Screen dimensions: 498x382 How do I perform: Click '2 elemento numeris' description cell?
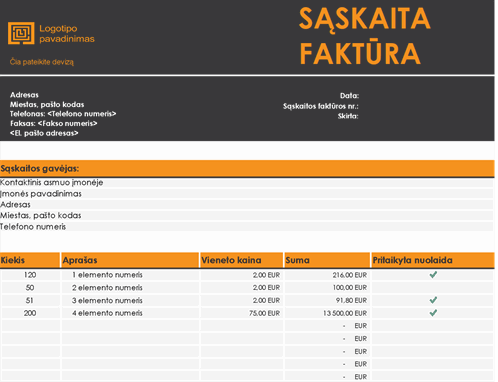130,287
